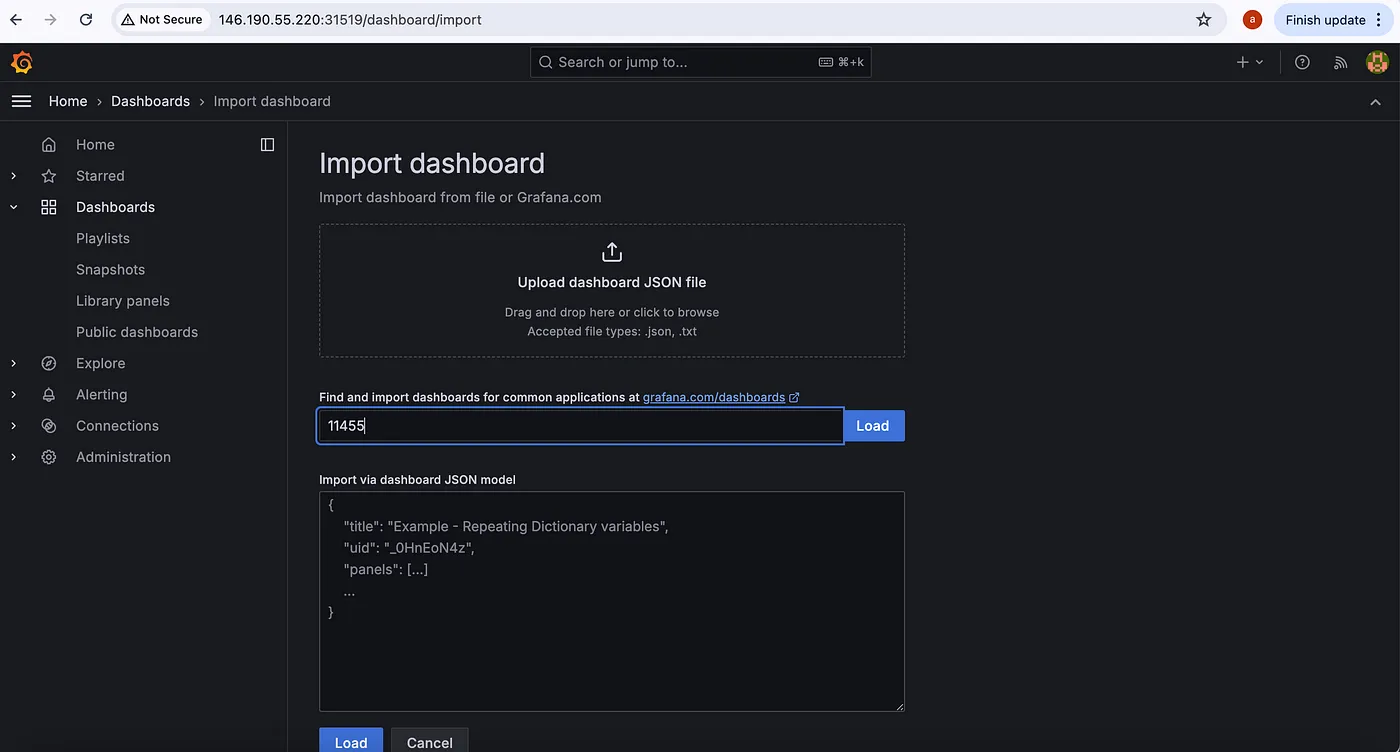
Task: Open the Chrome profile 'a' avatar
Action: (x=1252, y=20)
